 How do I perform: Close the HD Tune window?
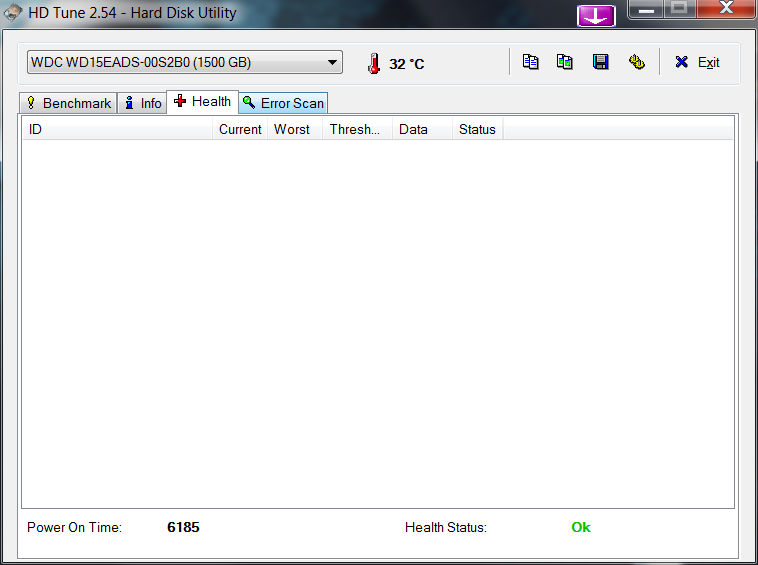point(726,9)
